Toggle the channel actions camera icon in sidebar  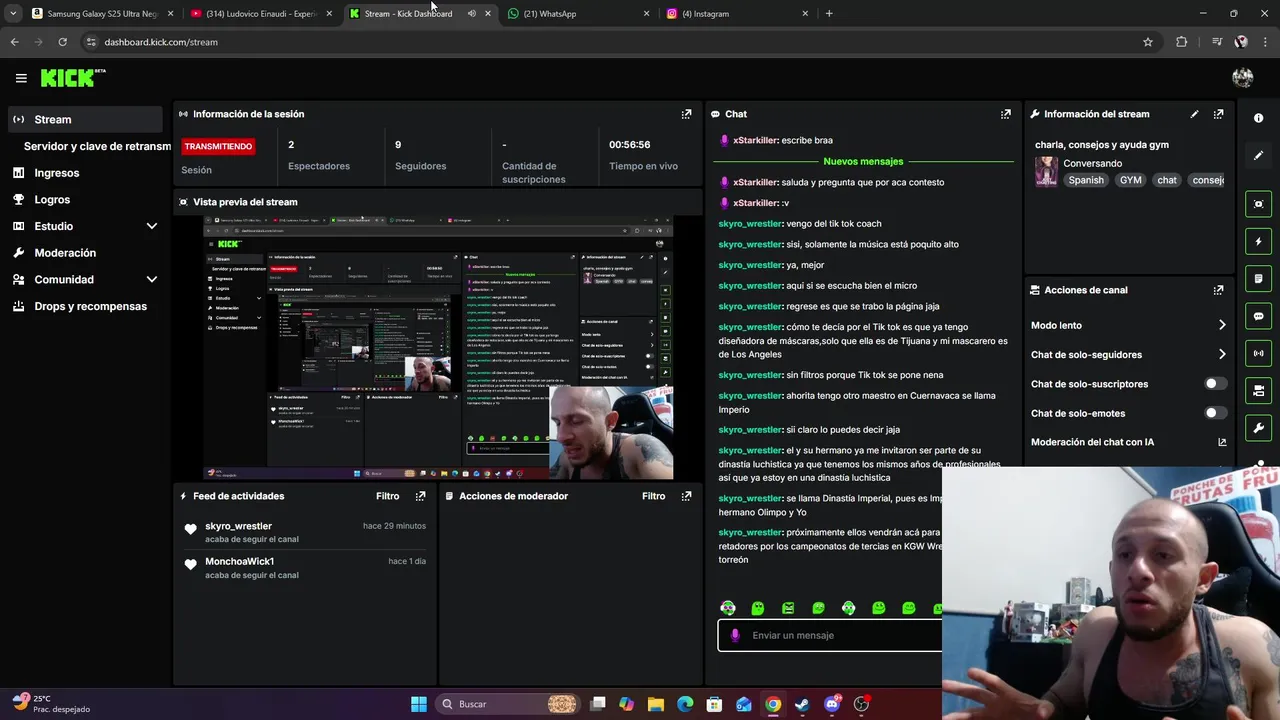(1258, 390)
